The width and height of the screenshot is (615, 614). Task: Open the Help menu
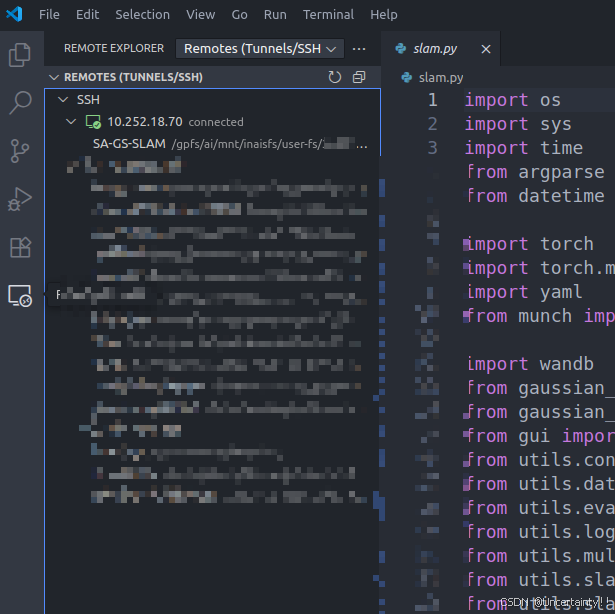pos(384,15)
